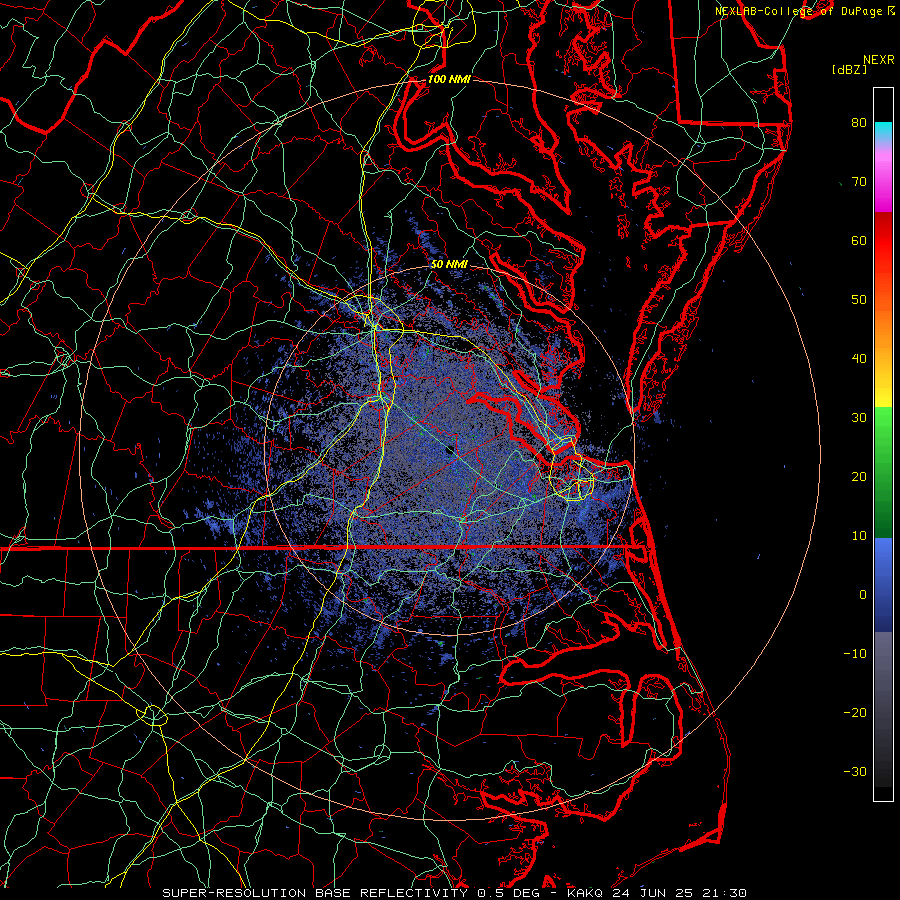Screen dimensions: 900x900
Task: Click the 30 value on the dBZ scale
Action: click(859, 418)
